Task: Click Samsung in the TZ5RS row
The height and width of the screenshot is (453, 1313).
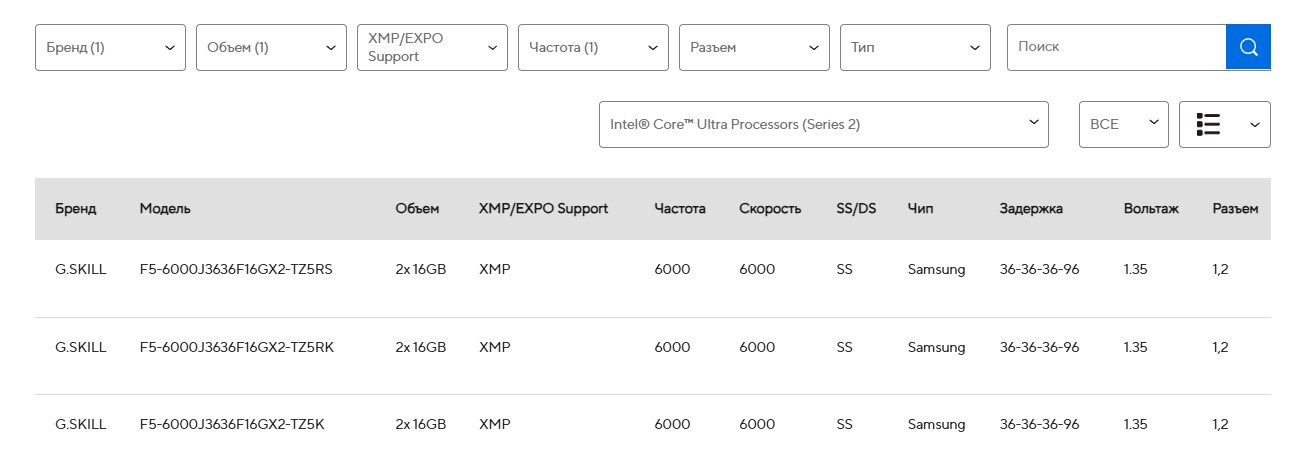Action: point(937,269)
